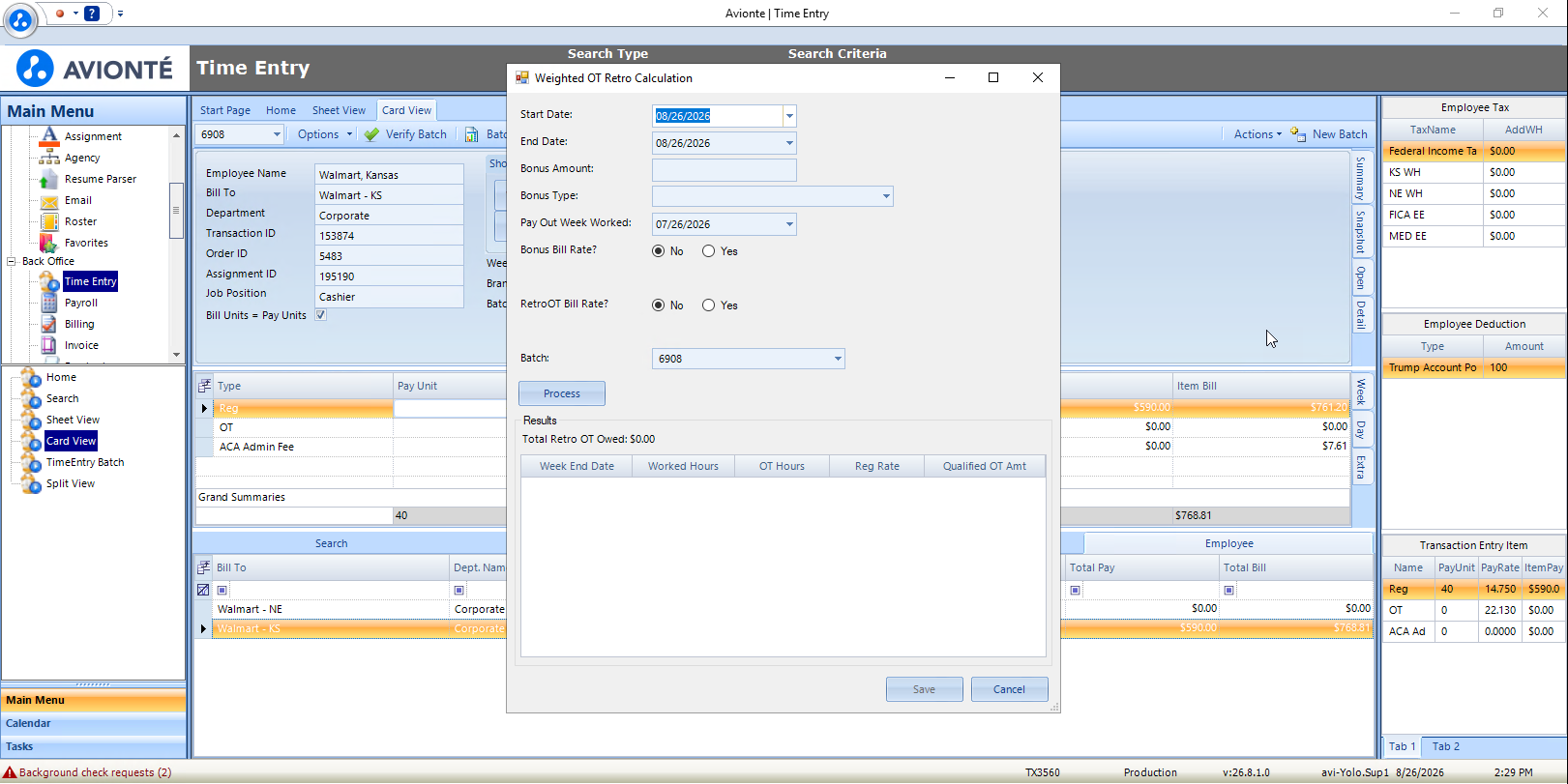Click the Avionte application logo button
Image resolution: width=1568 pixels, height=784 pixels.
pyautogui.click(x=20, y=19)
